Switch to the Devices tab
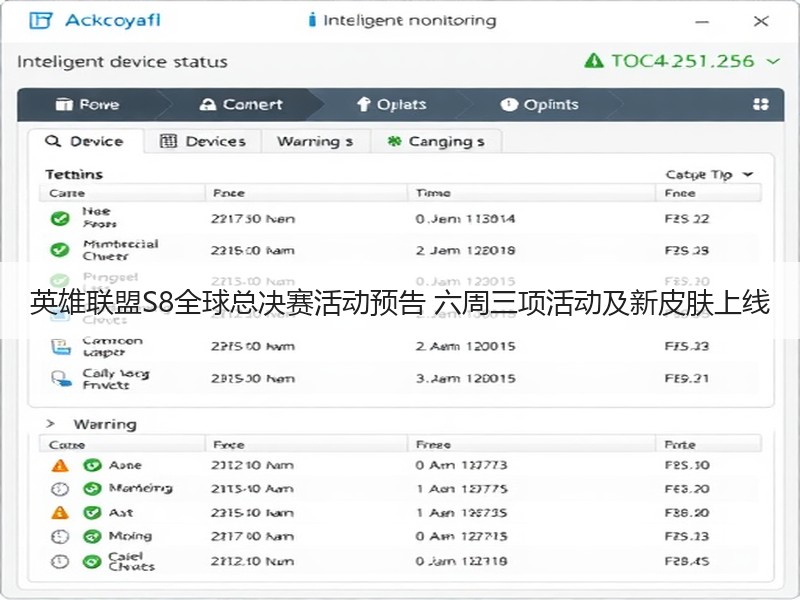Image resolution: width=800 pixels, height=600 pixels. pyautogui.click(x=203, y=141)
